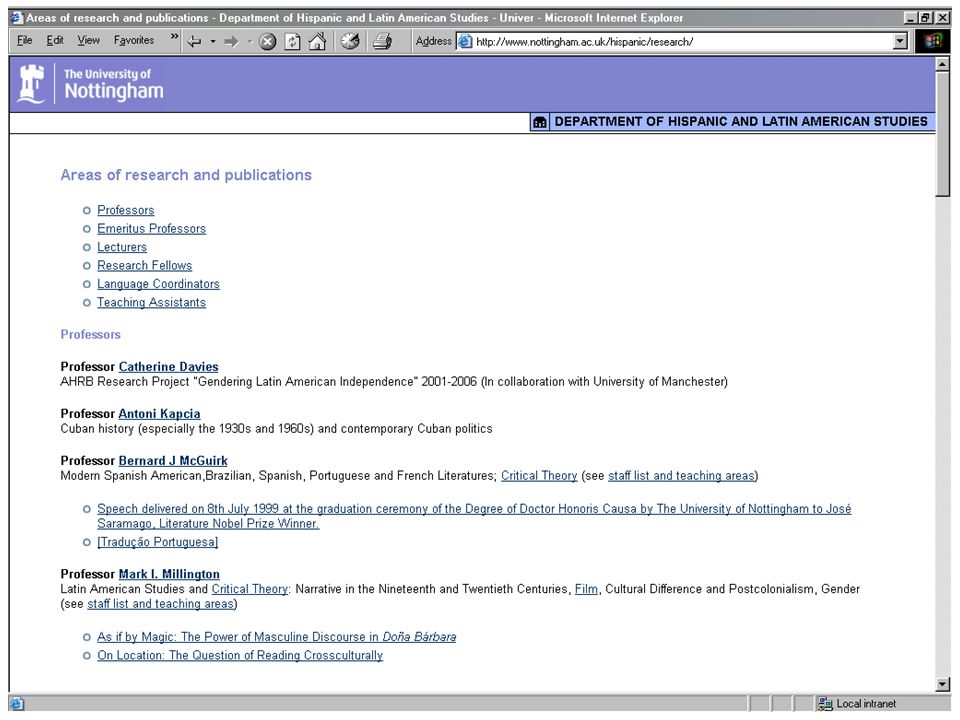Click the Refresh page icon
This screenshot has width=960, height=720.
point(293,42)
